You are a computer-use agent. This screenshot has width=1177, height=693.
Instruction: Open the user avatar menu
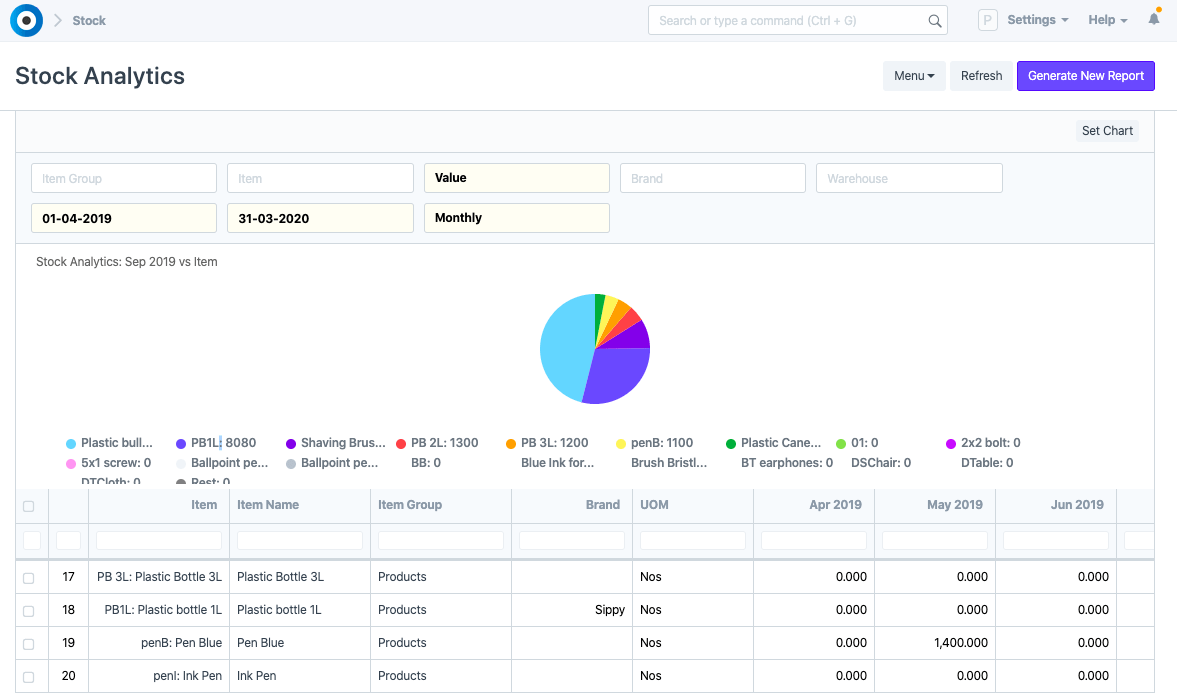987,19
